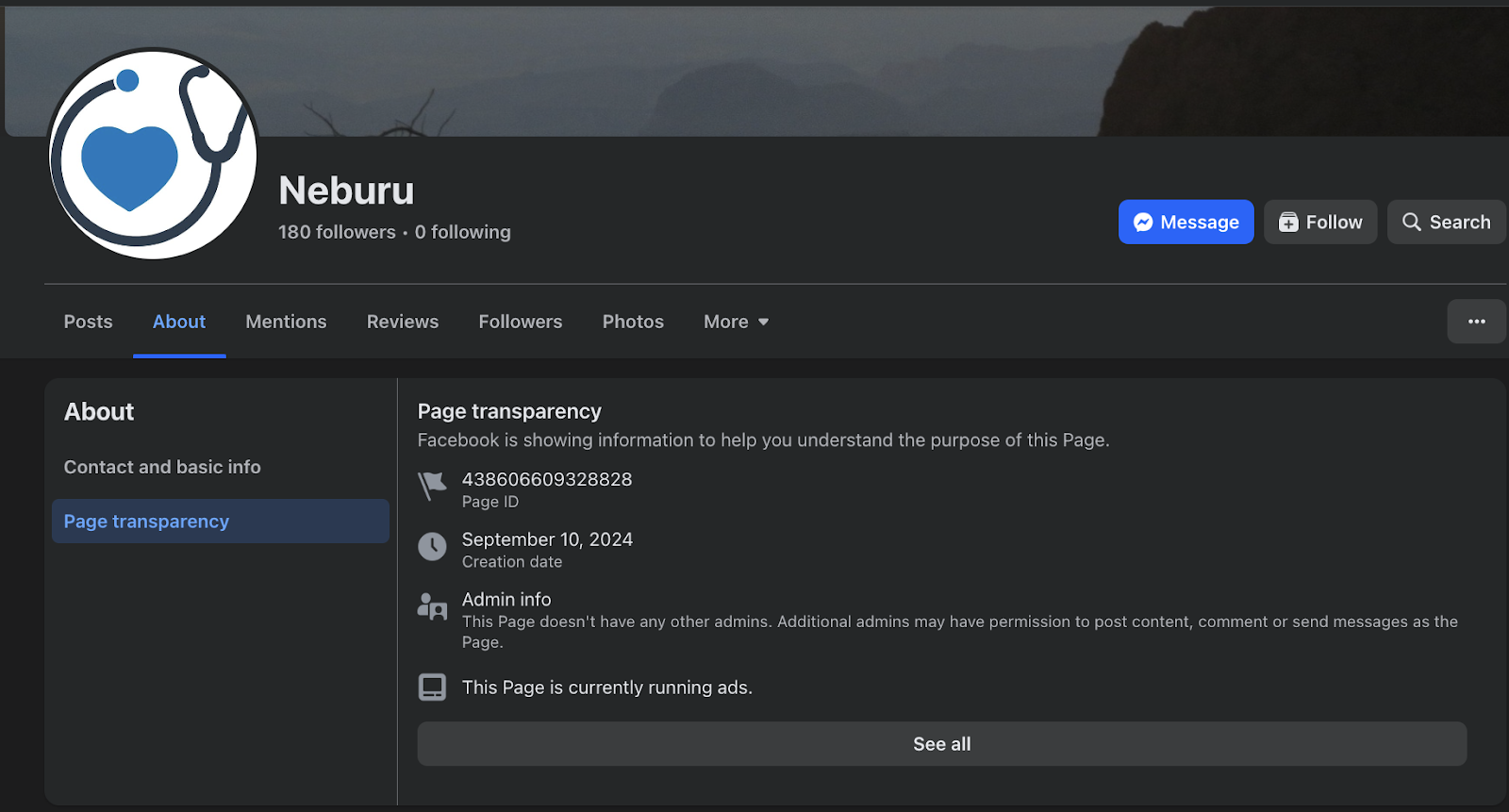This screenshot has width=1509, height=812.
Task: Click 'This Page is currently running ads.'
Action: point(607,688)
